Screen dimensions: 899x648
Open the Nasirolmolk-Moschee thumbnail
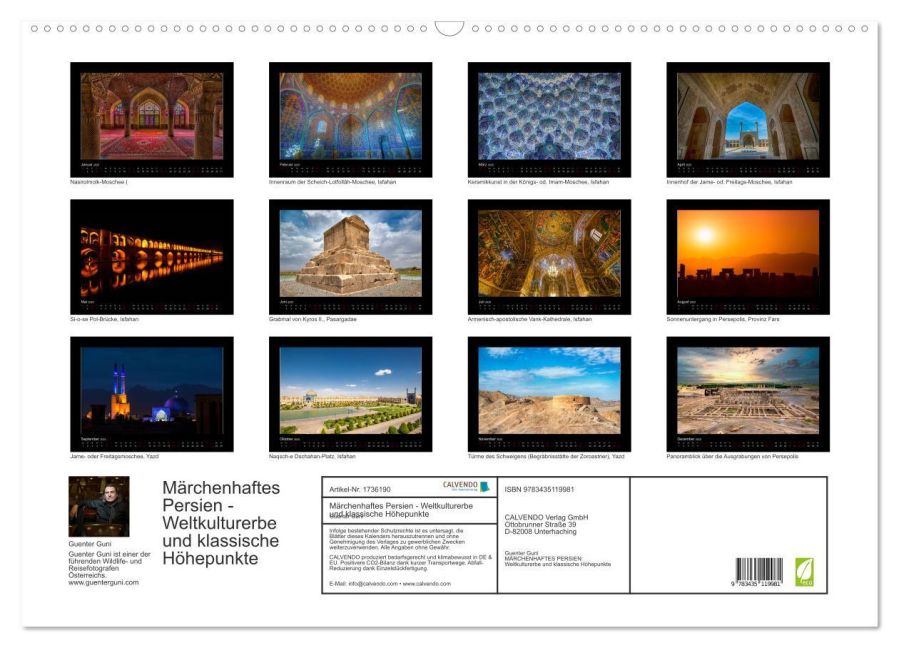tap(151, 119)
